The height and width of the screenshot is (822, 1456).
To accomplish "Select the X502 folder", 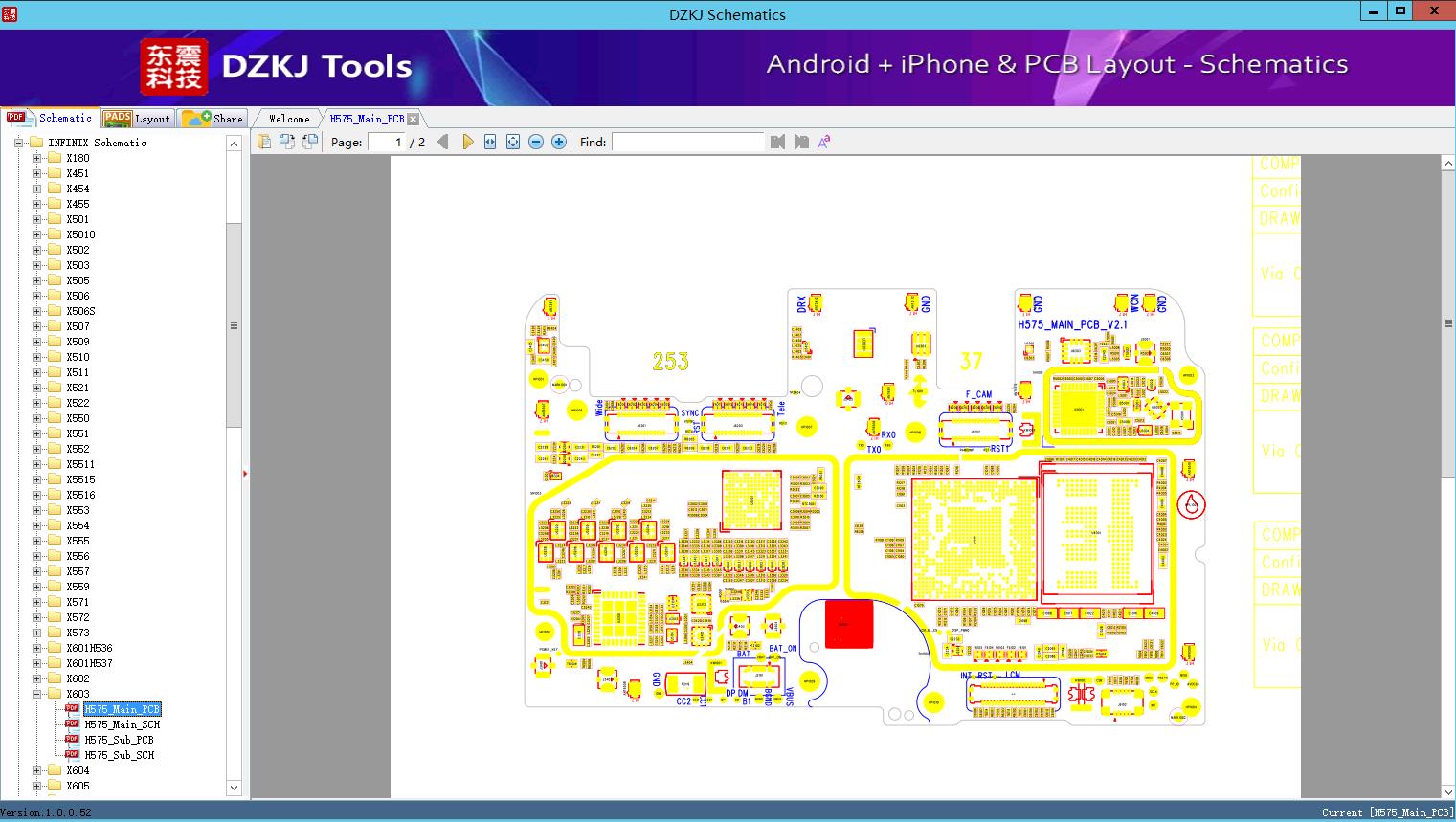I will [78, 250].
